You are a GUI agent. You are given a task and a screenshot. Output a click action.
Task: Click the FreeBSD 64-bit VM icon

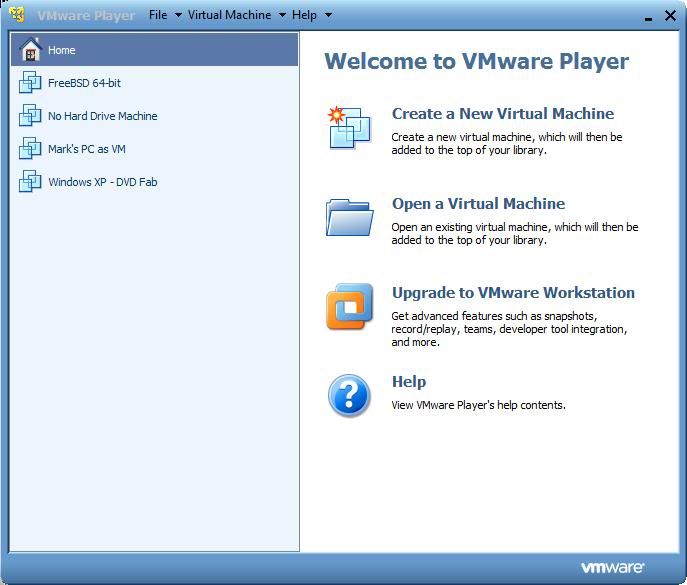coord(30,83)
